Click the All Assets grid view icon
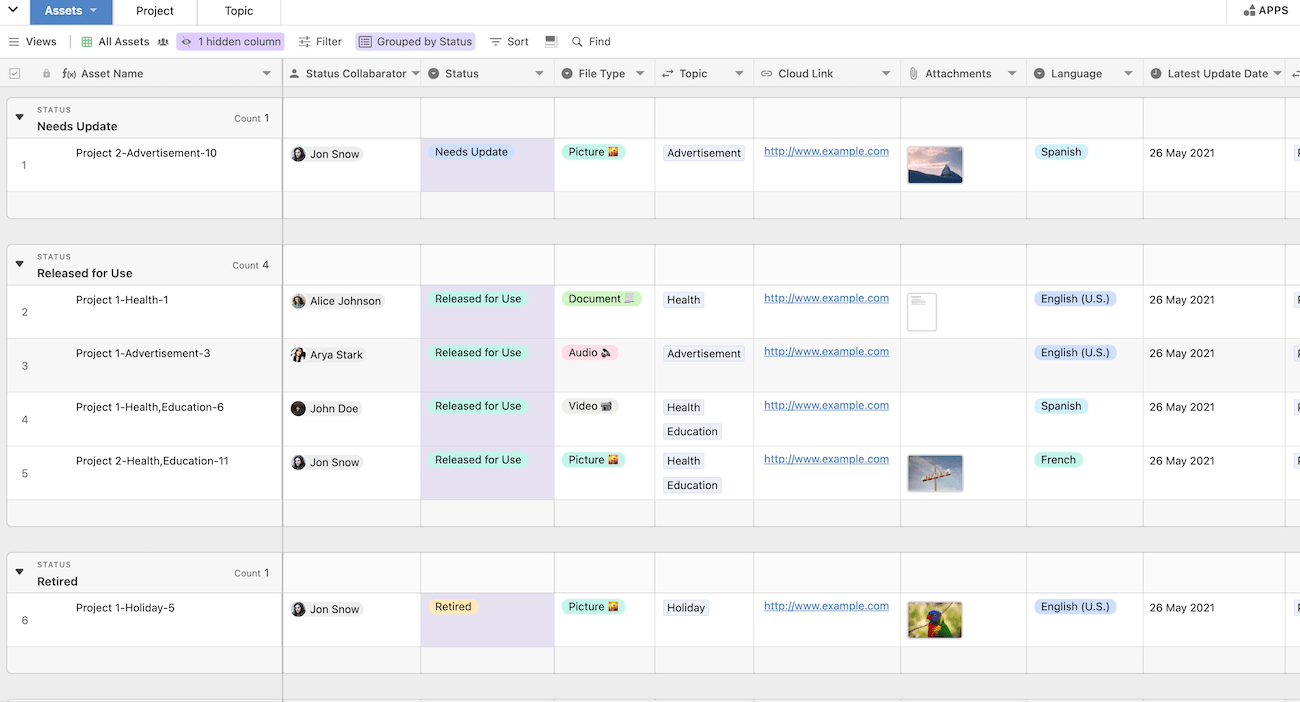1300x702 pixels. point(87,42)
